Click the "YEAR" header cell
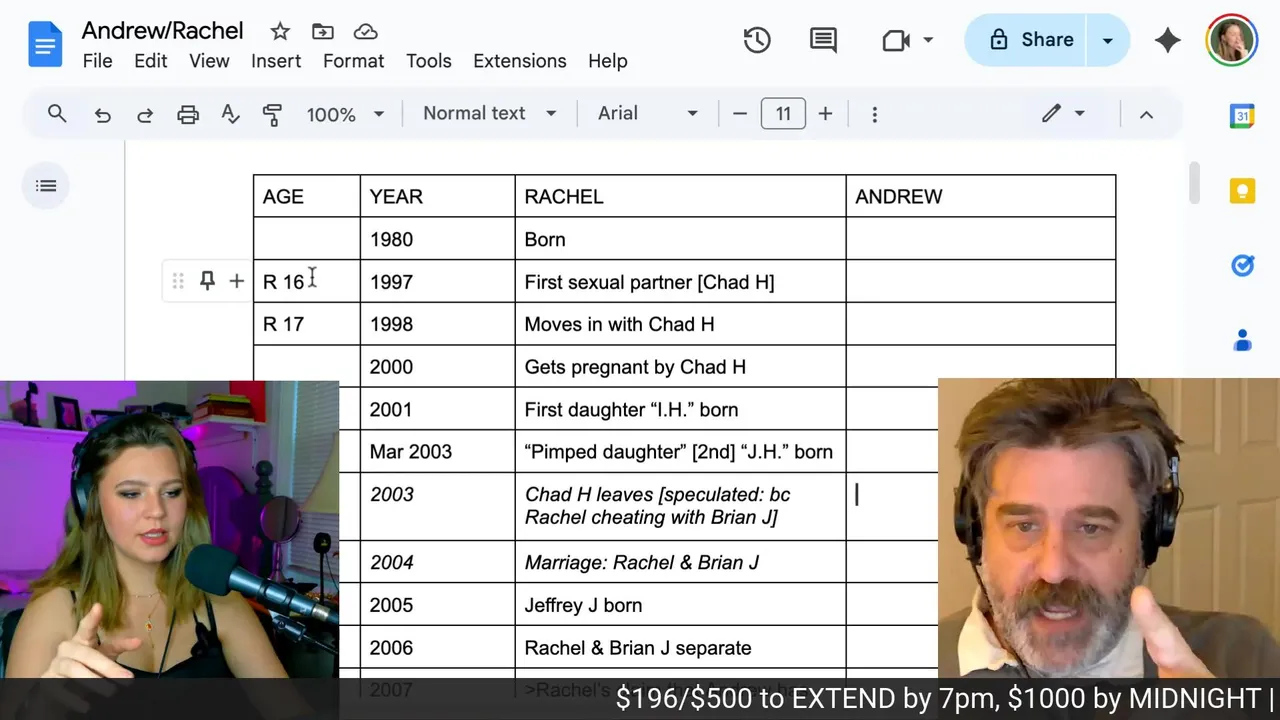The width and height of the screenshot is (1280, 720). pos(437,197)
